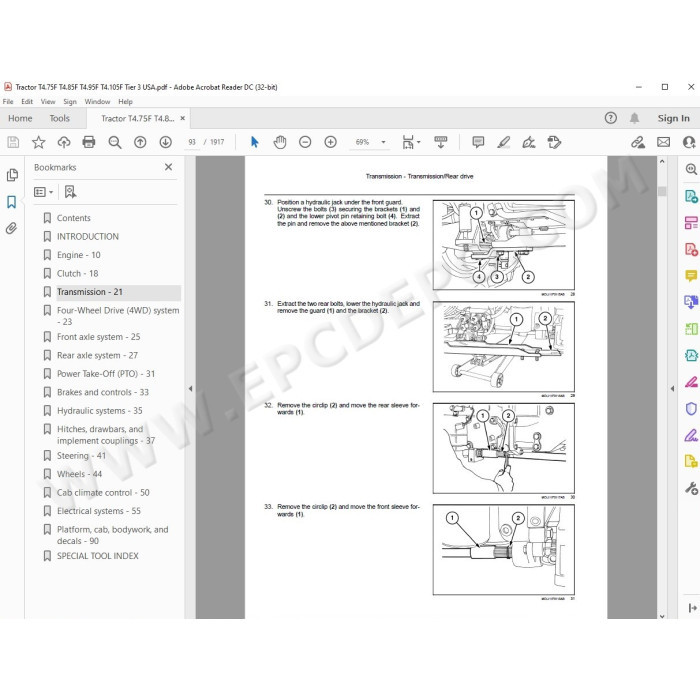Zoom in with the plus icon
700x700 pixels.
(330, 142)
